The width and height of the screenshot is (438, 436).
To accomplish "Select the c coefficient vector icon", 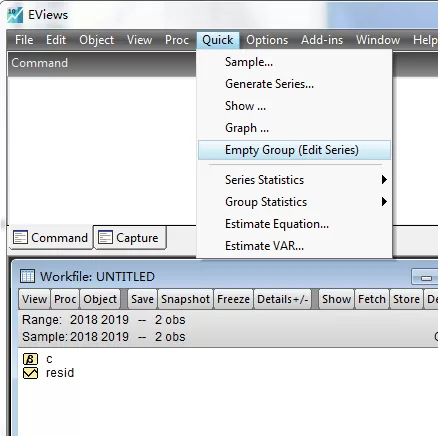I will coord(30,359).
